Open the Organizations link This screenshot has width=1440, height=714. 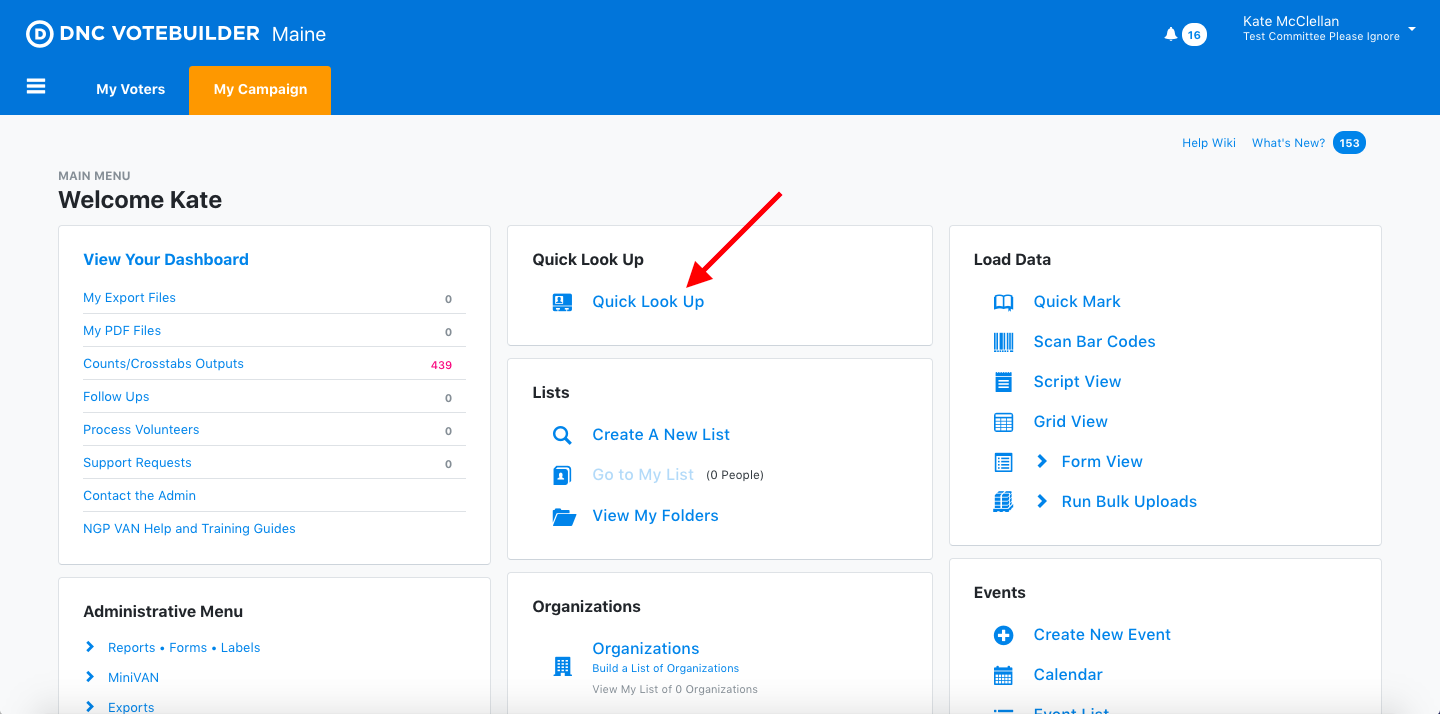click(x=646, y=649)
